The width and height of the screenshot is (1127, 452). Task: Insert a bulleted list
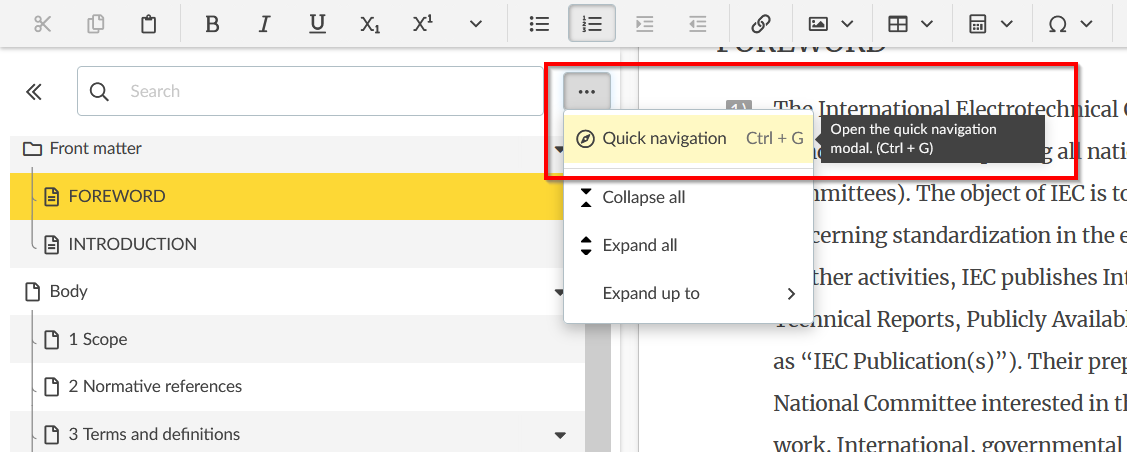click(539, 24)
